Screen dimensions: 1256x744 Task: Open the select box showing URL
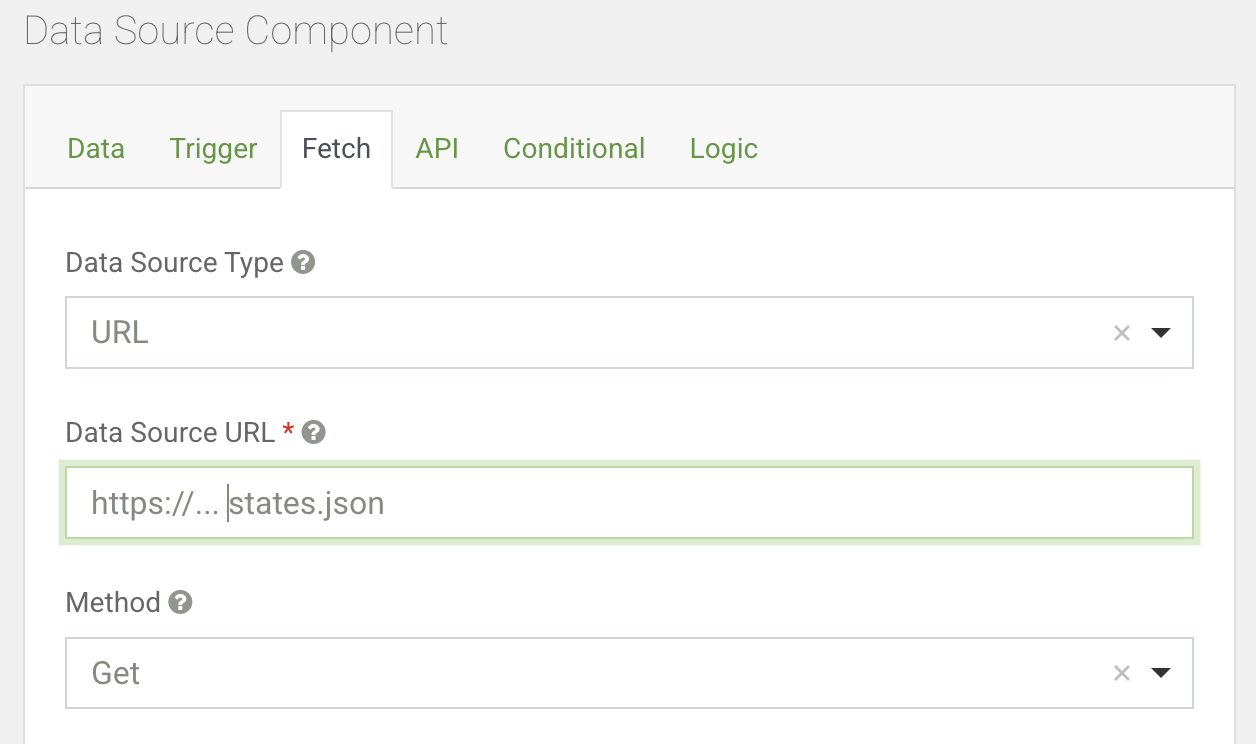pos(580,333)
